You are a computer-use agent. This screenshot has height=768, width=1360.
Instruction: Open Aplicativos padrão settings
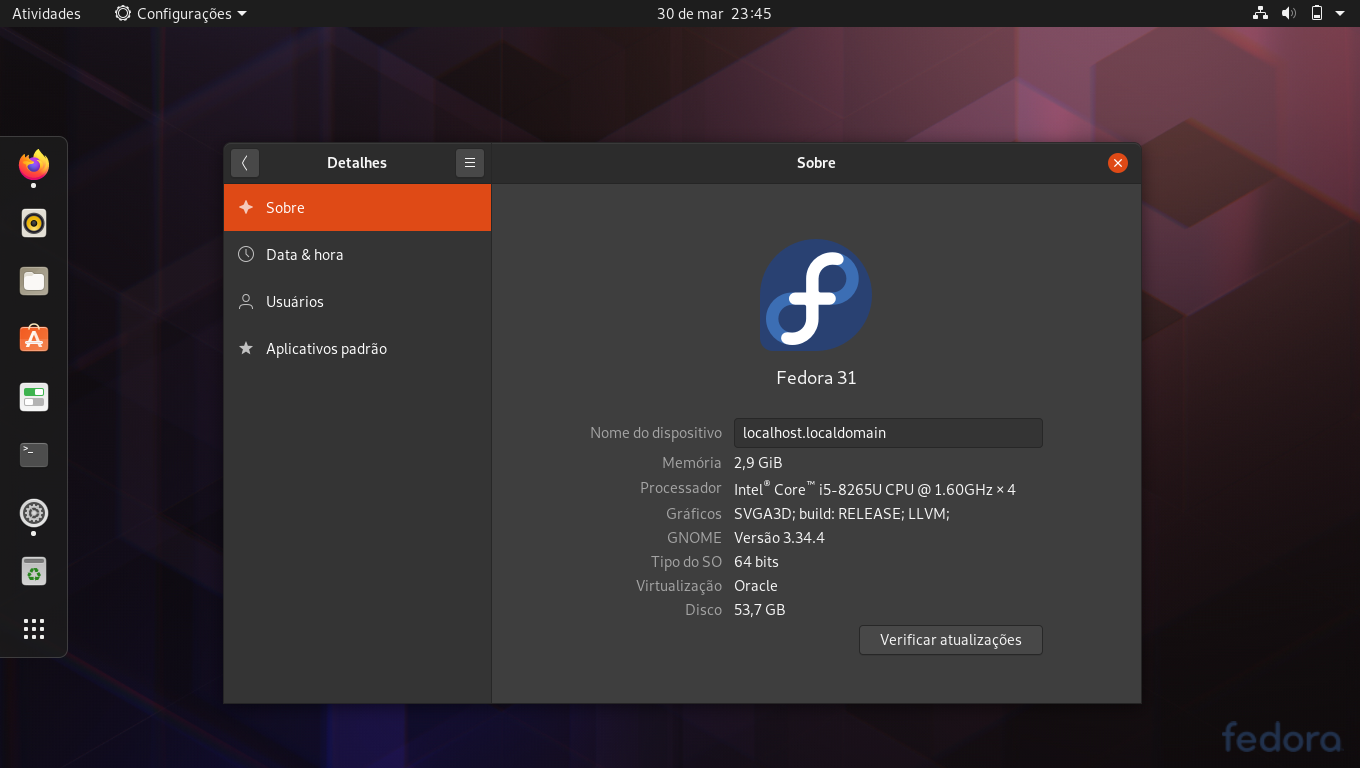[x=358, y=349]
